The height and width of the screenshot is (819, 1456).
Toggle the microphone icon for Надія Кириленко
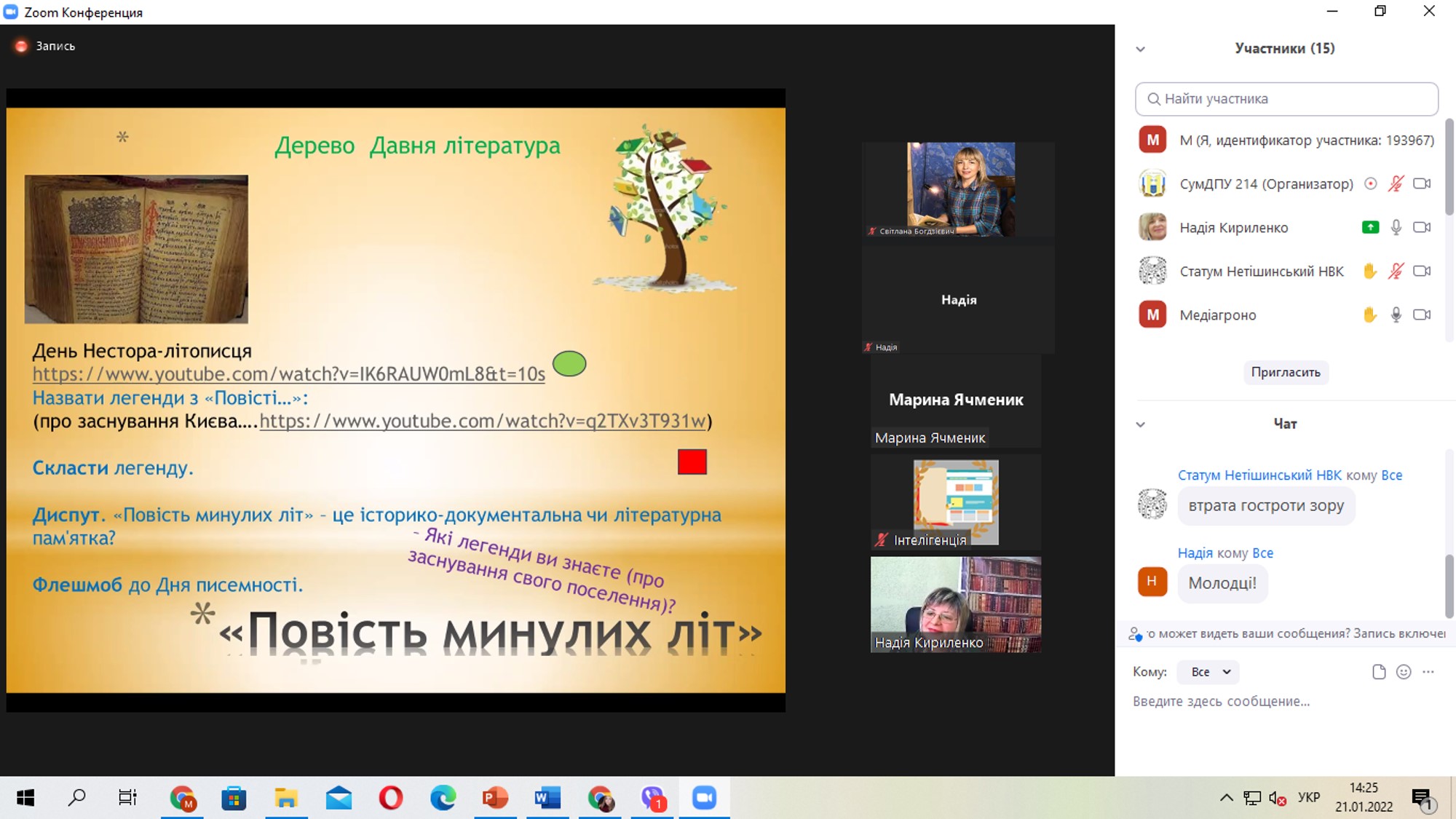1396,227
